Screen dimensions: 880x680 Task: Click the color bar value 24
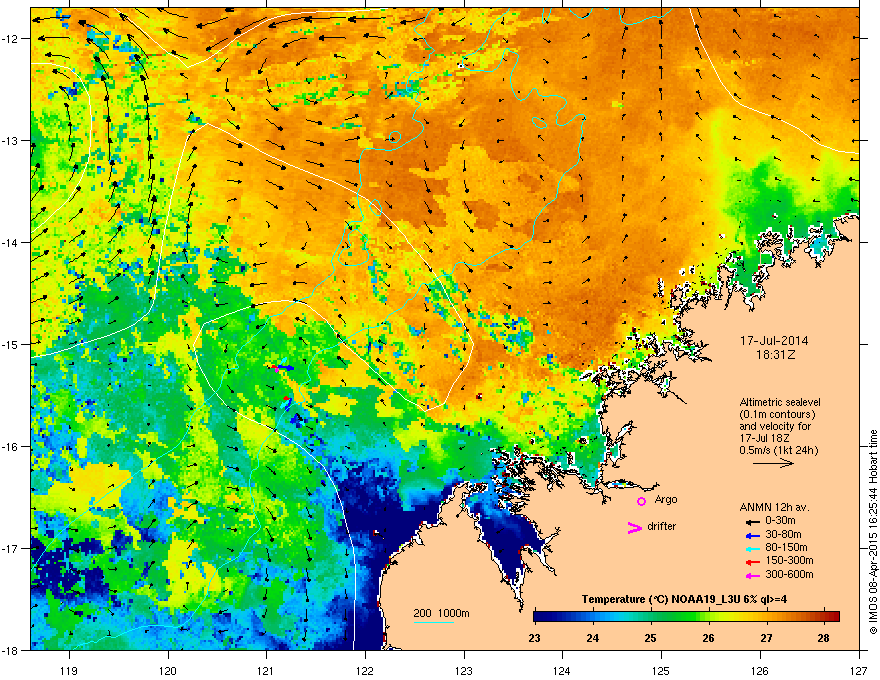click(592, 638)
